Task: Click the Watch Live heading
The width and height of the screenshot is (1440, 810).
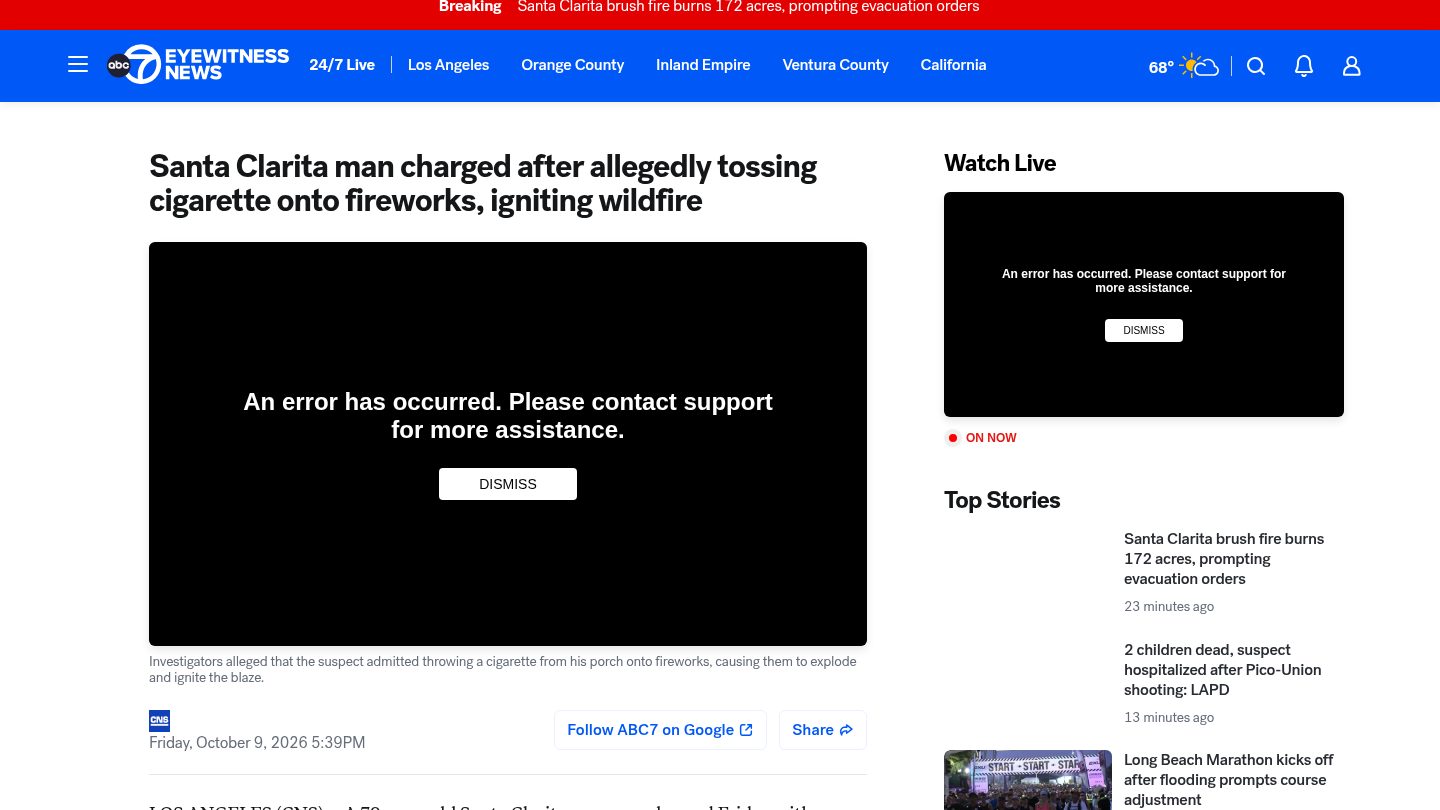Action: coord(1000,163)
